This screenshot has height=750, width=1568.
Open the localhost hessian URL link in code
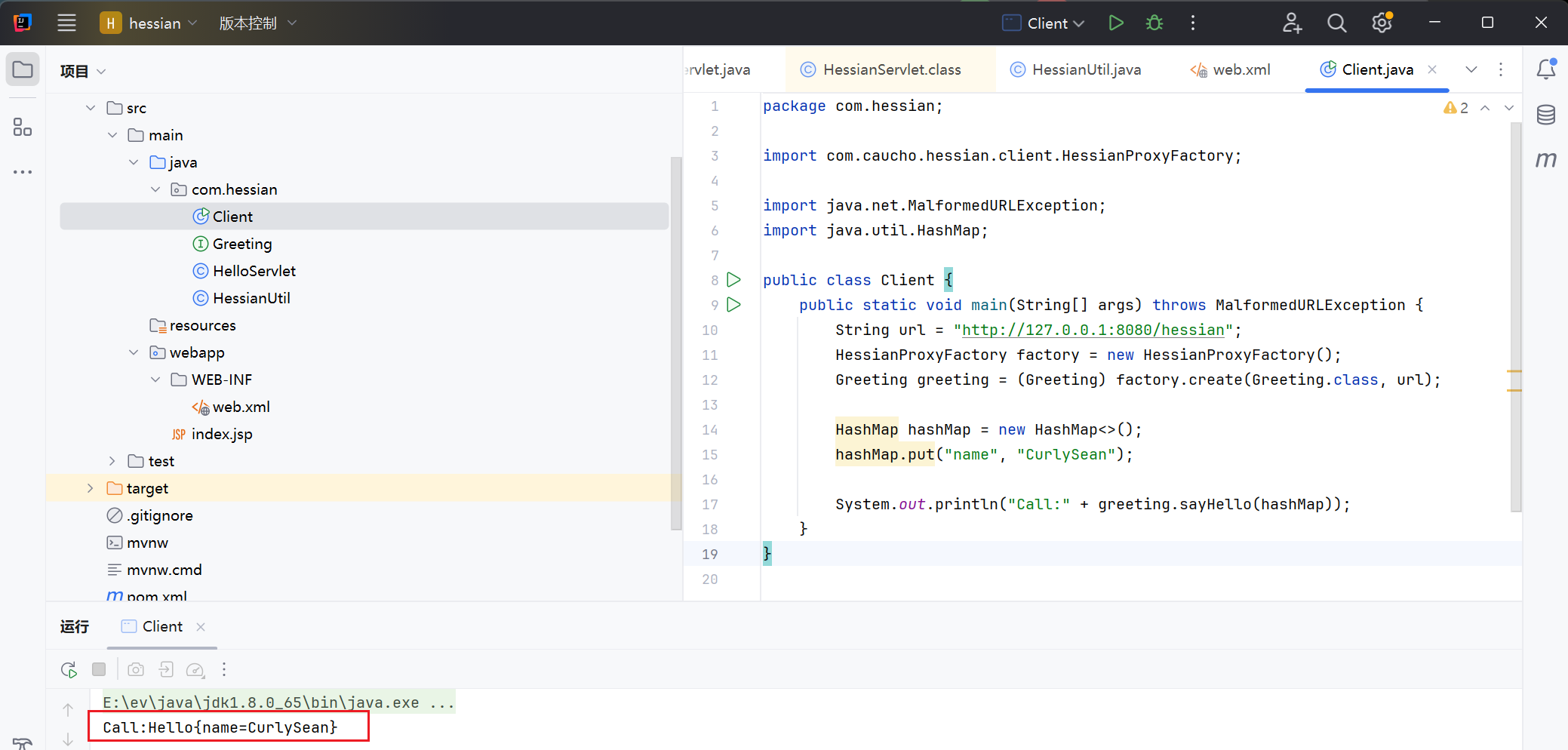coord(1093,330)
